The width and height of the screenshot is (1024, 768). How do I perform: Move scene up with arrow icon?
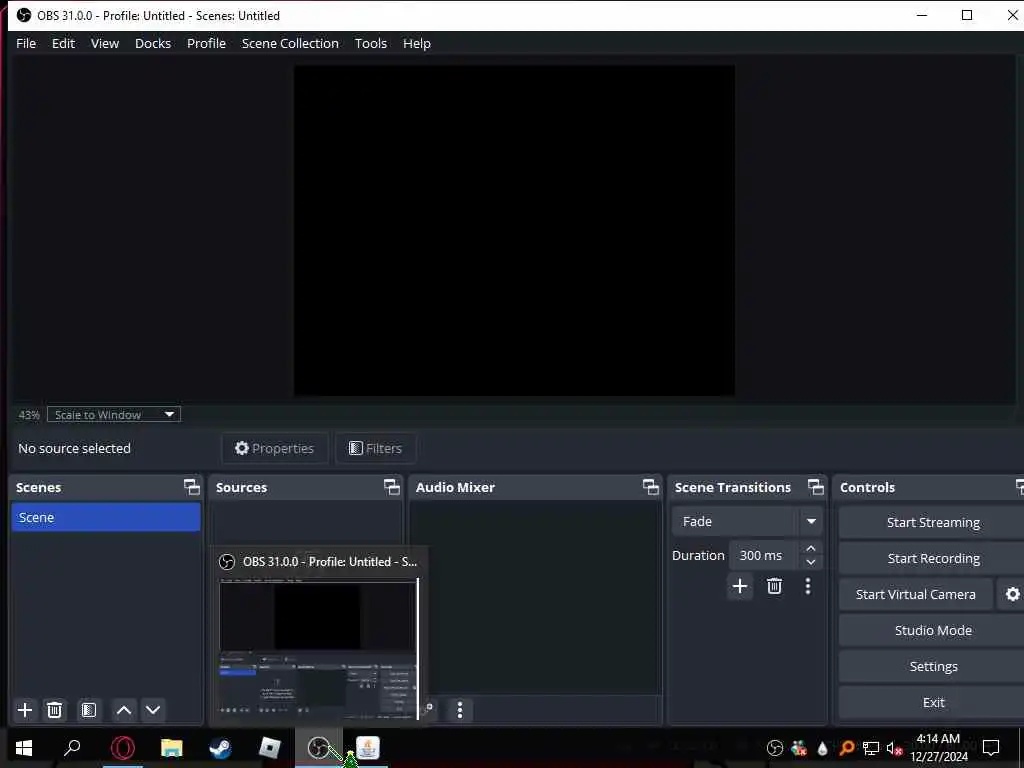(x=123, y=710)
